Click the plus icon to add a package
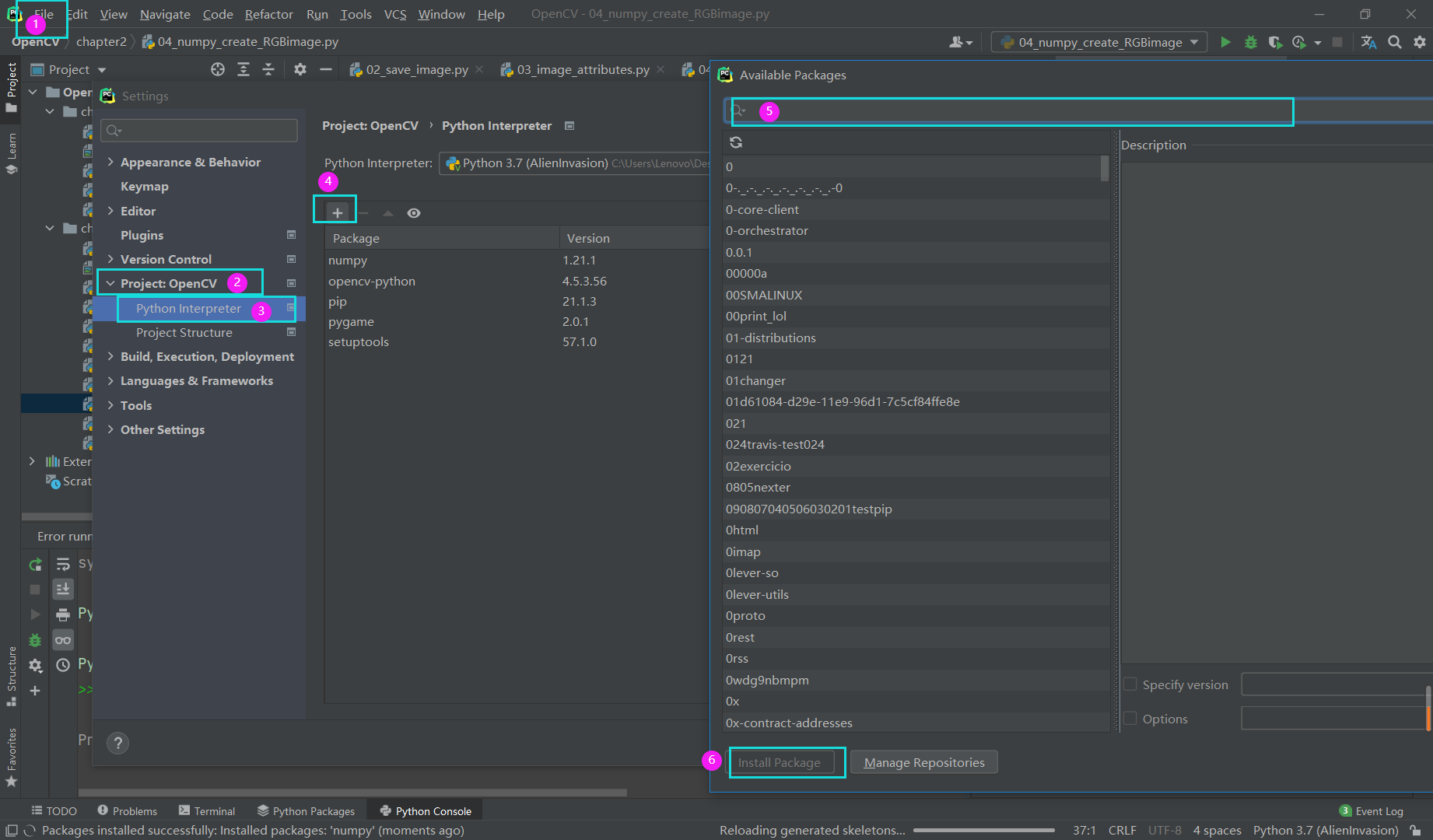 [337, 212]
